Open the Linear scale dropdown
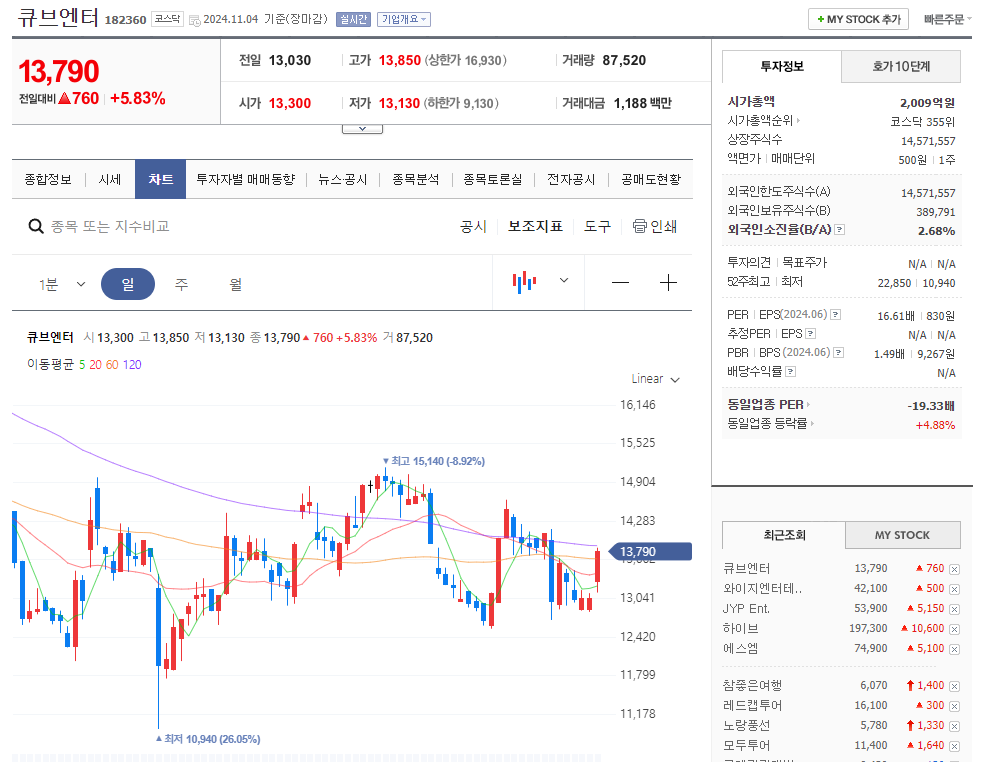995x762 pixels. [656, 379]
